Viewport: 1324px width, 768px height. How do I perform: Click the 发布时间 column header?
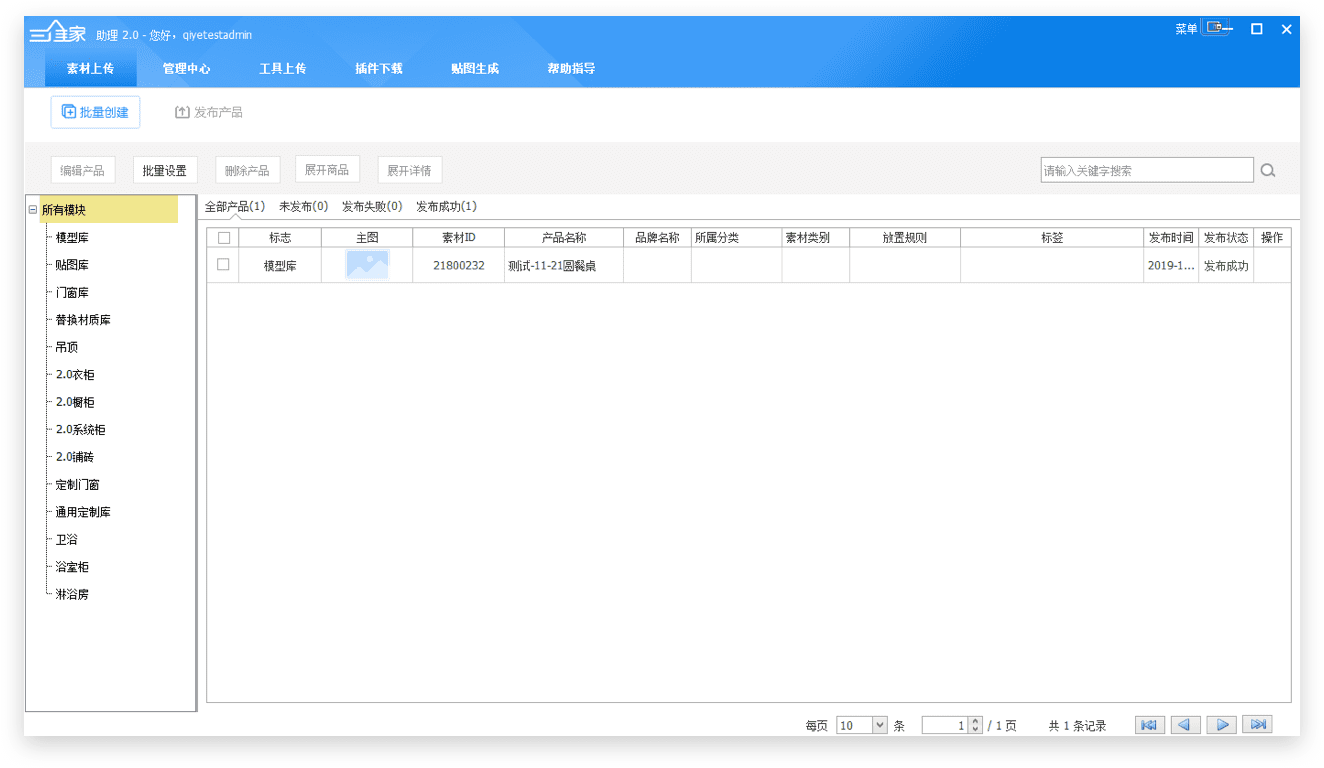pyautogui.click(x=1171, y=238)
